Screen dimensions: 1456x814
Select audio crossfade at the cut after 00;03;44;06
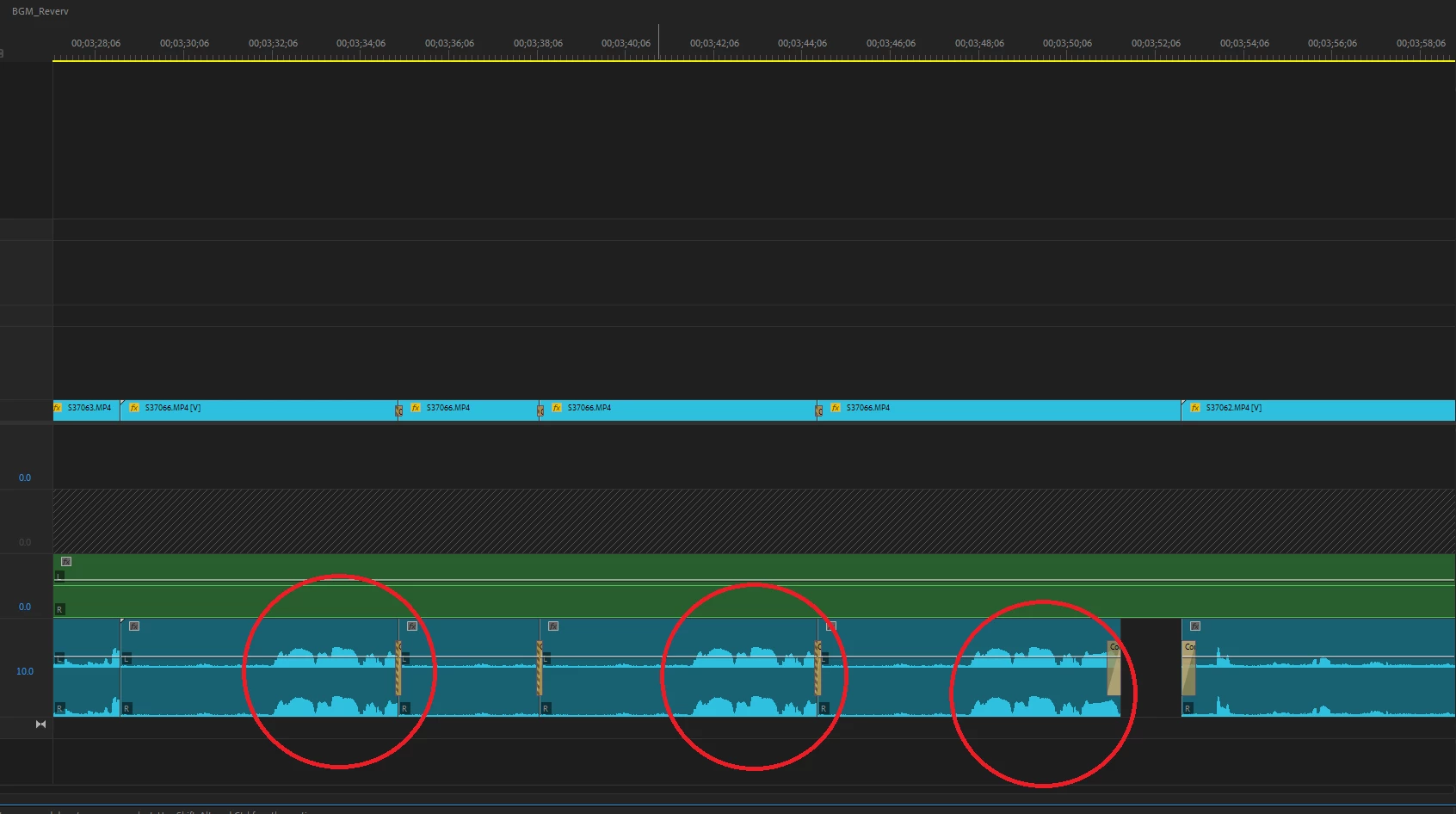pyautogui.click(x=817, y=668)
